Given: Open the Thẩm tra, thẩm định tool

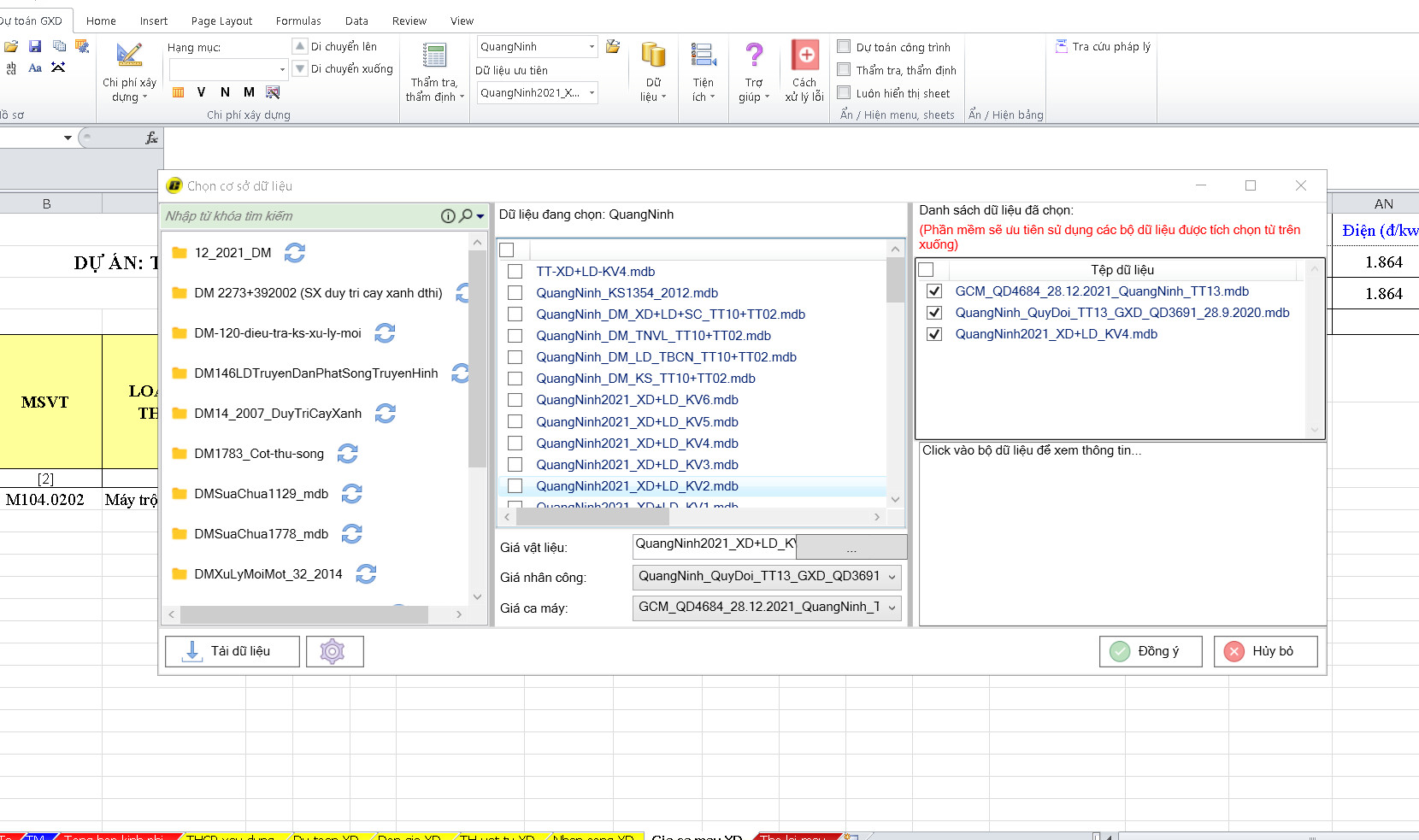Looking at the screenshot, I should pyautogui.click(x=434, y=56).
